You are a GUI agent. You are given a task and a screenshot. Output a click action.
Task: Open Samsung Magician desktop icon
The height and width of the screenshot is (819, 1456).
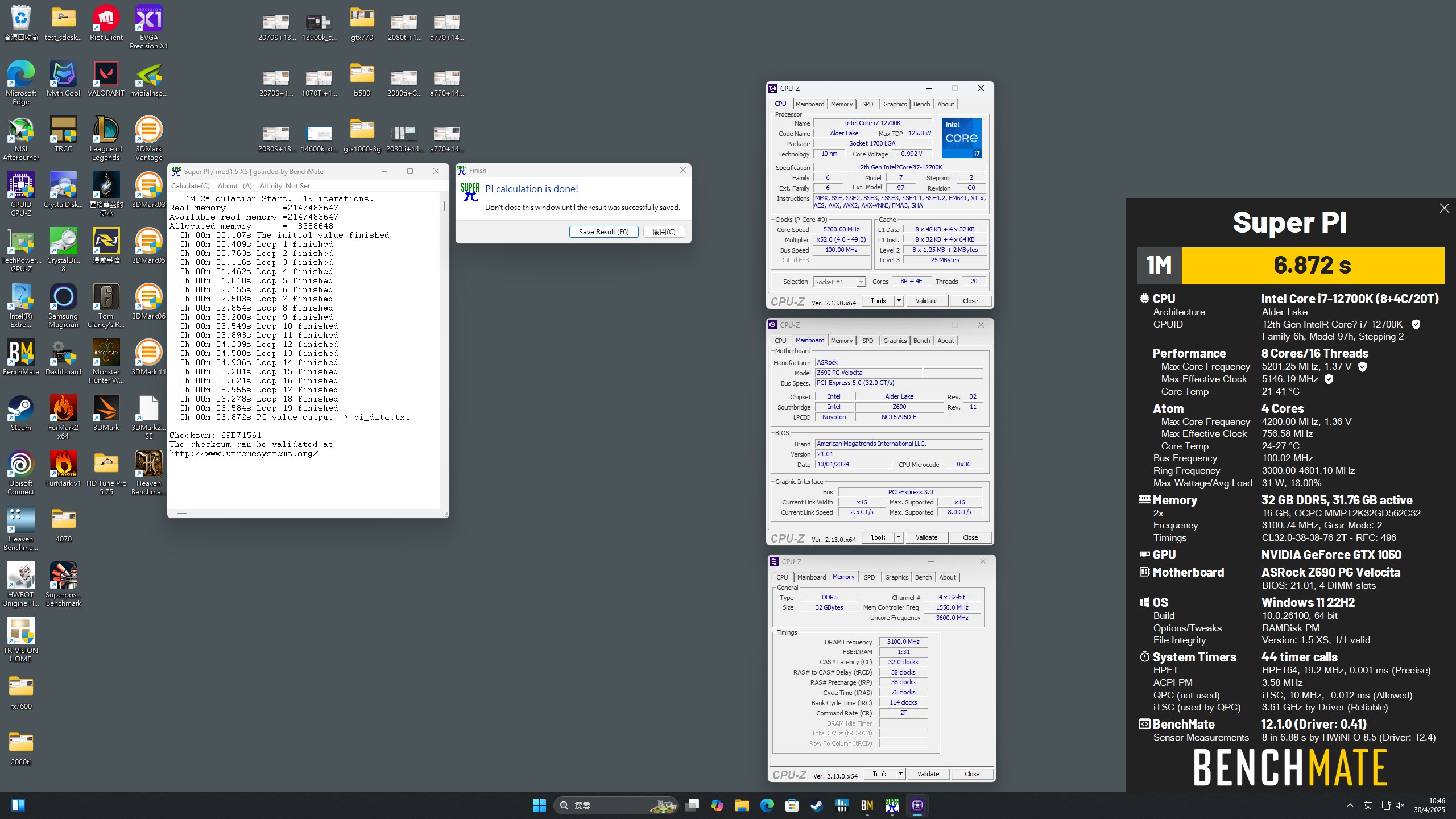63,307
